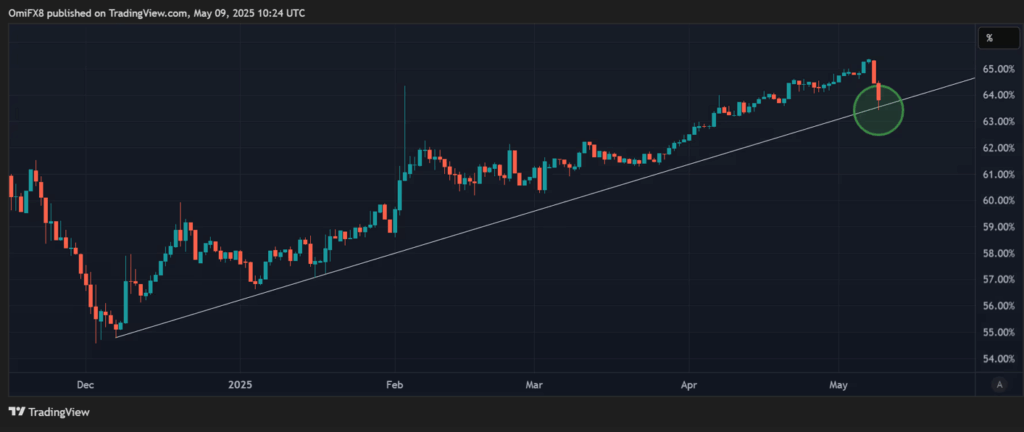Click the 2025 time axis label
The height and width of the screenshot is (432, 1024).
(240, 385)
